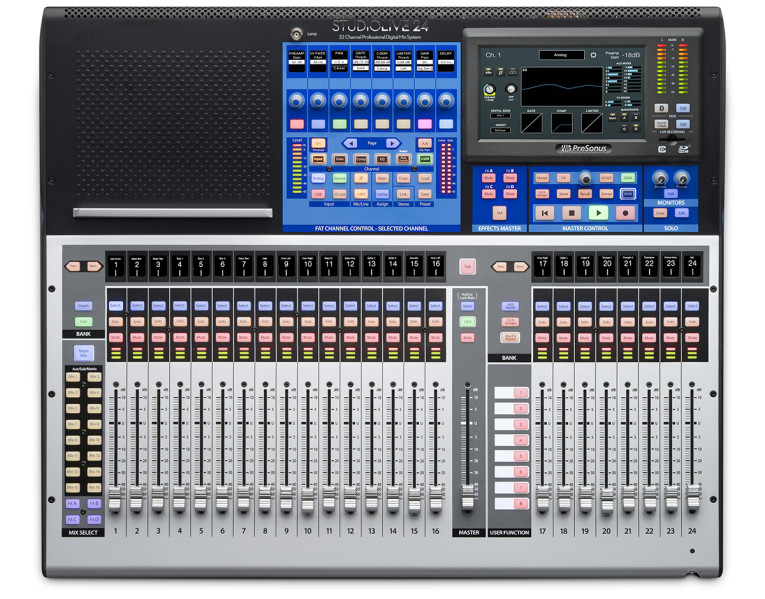Solo channel 5

coord(201,322)
